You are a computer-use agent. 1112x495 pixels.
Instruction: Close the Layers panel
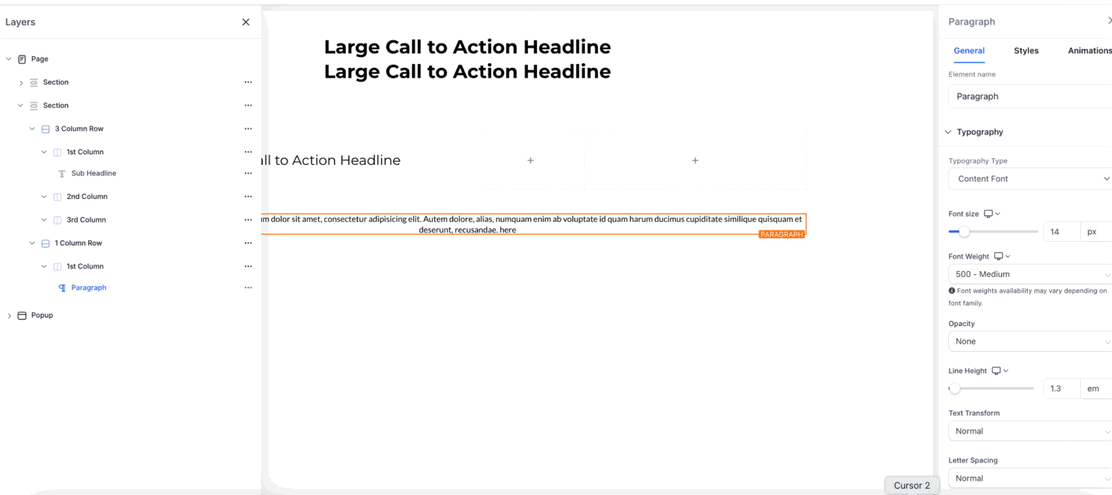pyautogui.click(x=245, y=22)
